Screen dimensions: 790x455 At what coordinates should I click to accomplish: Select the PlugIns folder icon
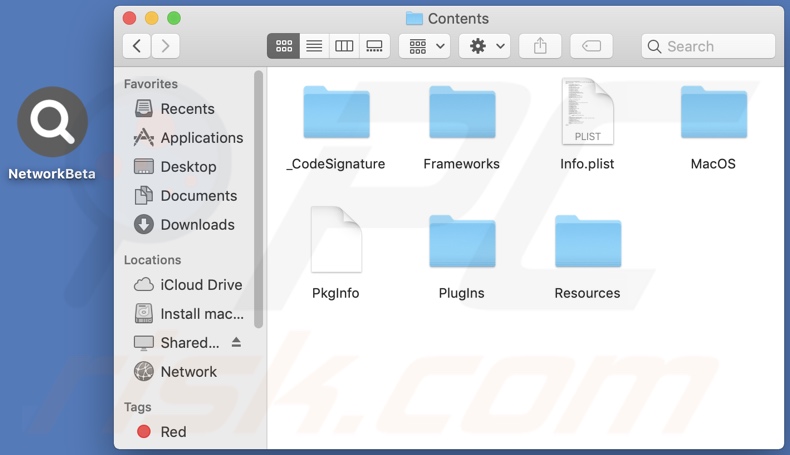[462, 241]
